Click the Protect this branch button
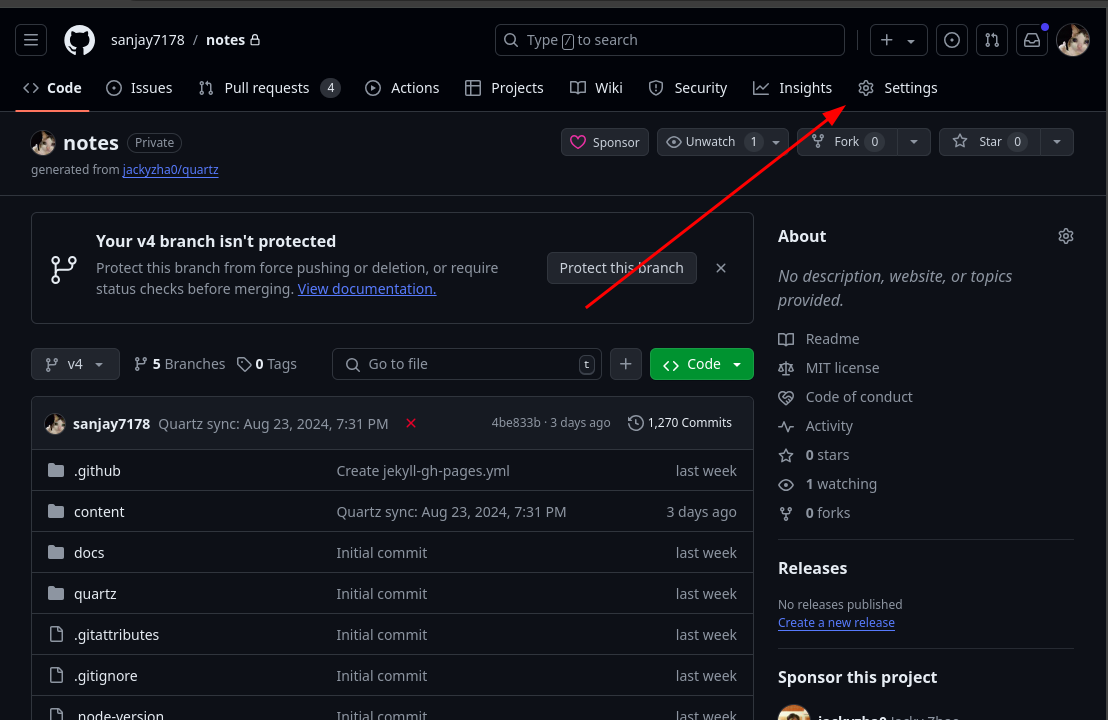 pyautogui.click(x=621, y=268)
